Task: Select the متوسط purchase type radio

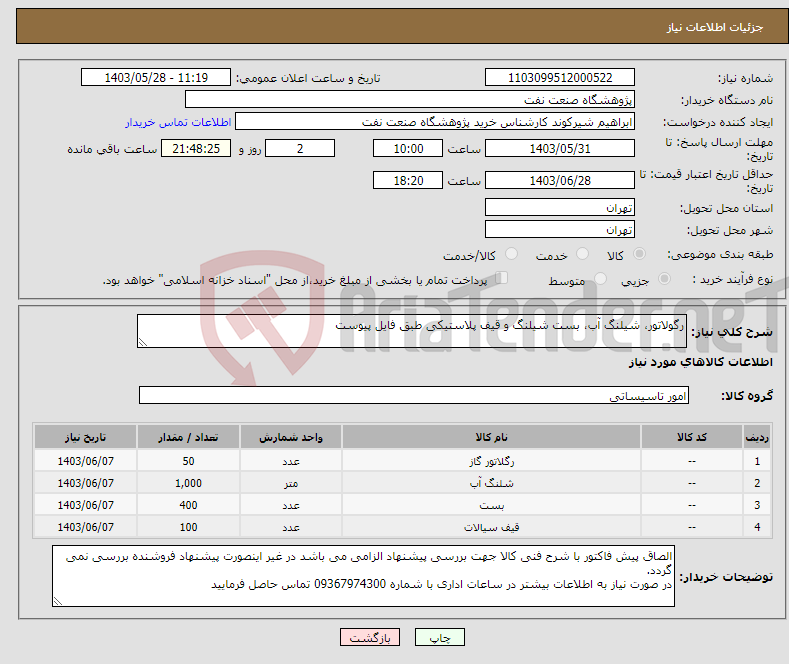Action: point(600,279)
